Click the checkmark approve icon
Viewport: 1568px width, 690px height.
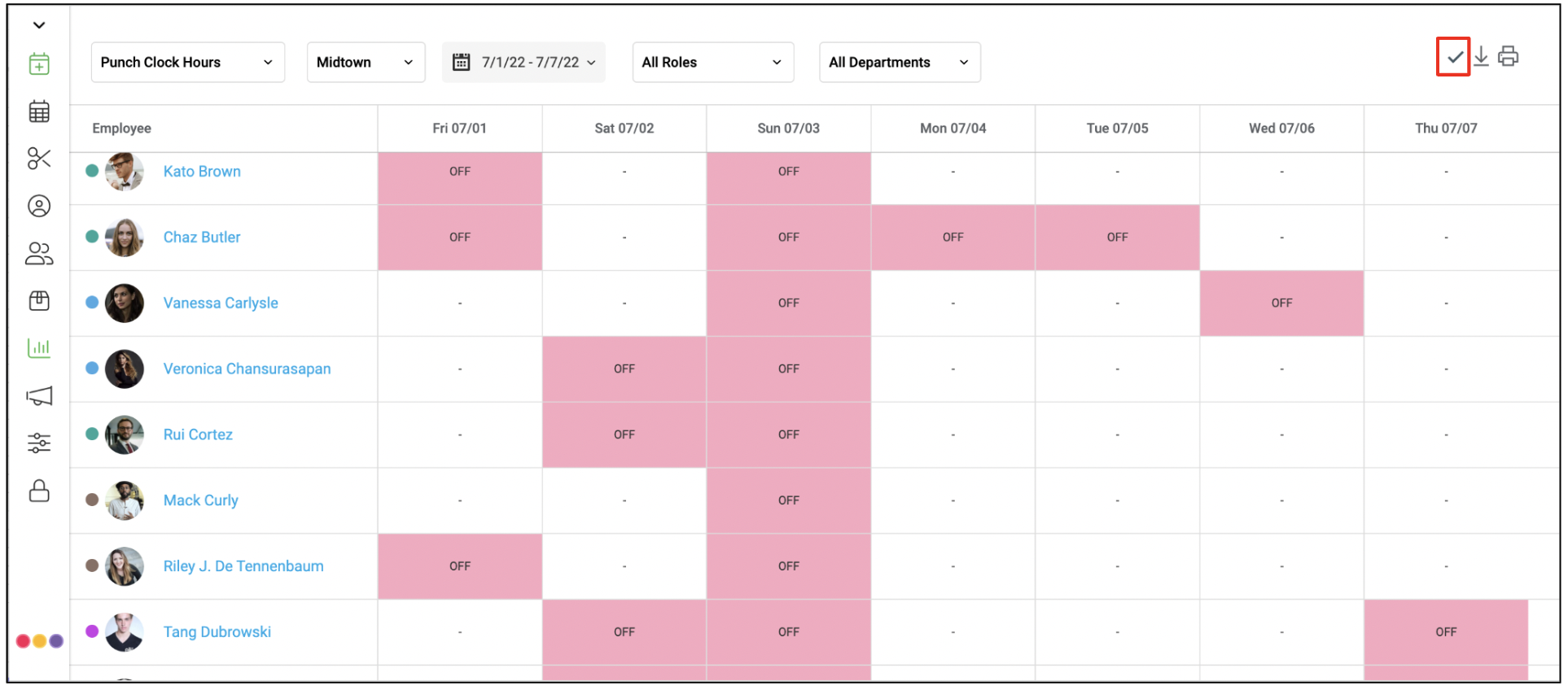coord(1453,57)
